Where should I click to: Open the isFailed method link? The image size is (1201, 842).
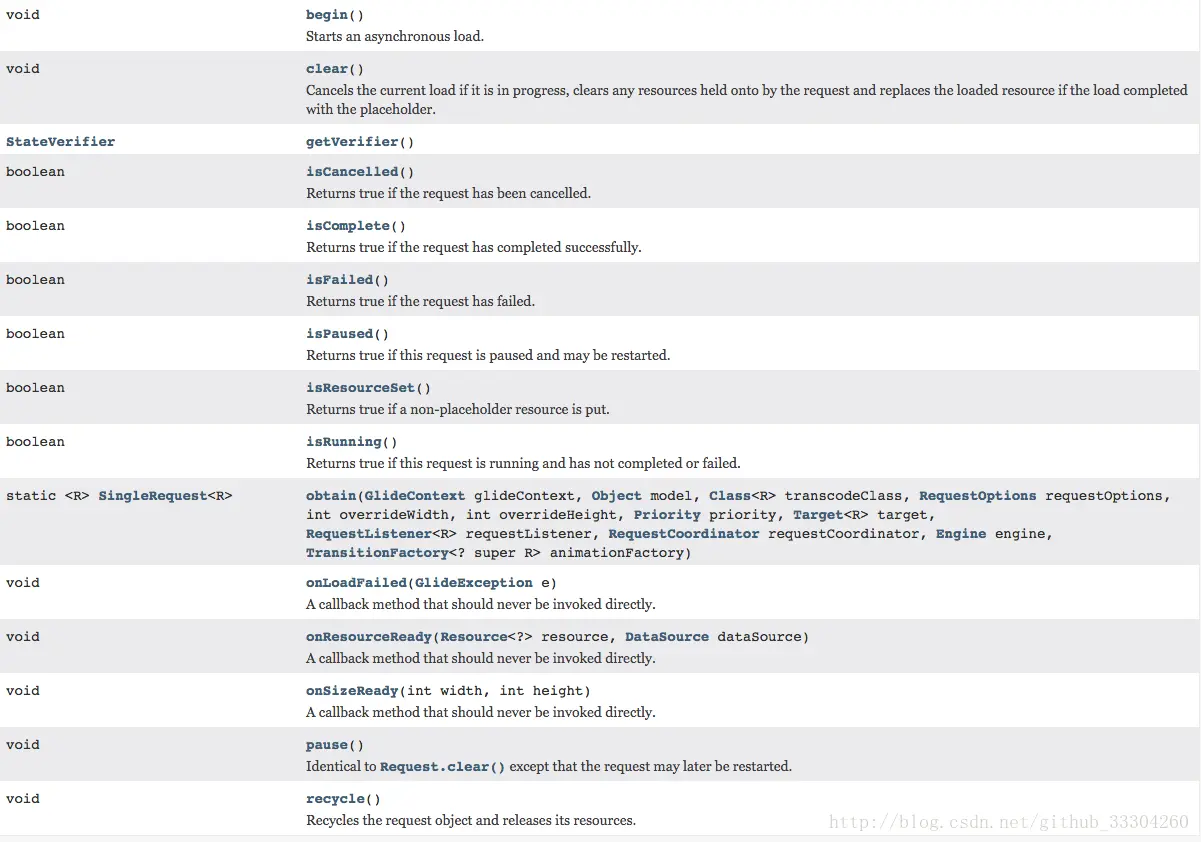point(339,280)
